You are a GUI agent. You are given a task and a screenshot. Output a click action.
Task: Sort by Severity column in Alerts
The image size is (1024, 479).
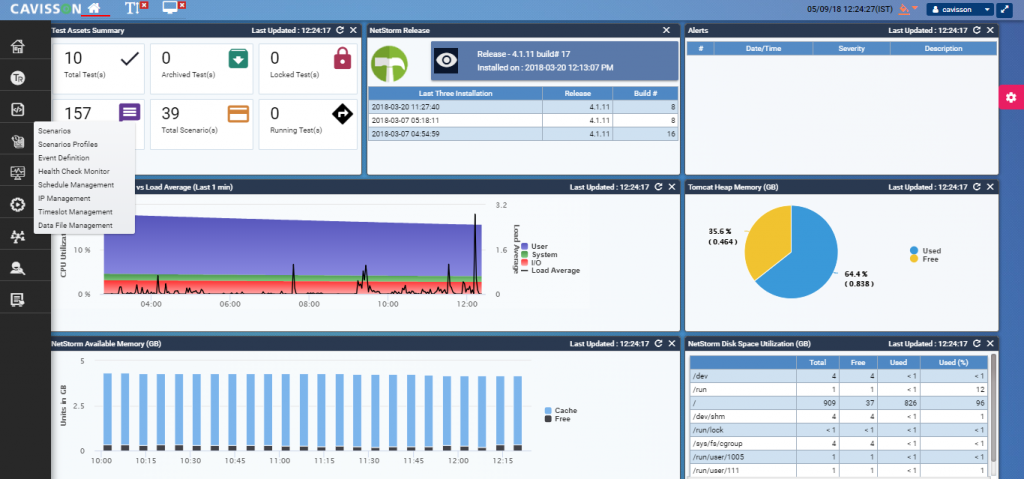851,48
